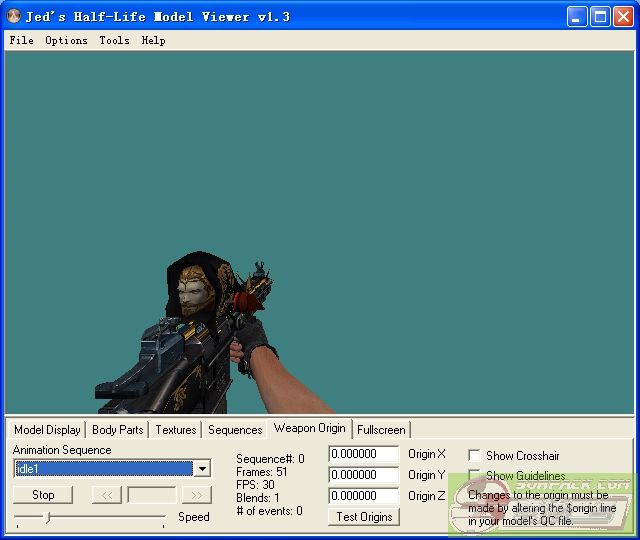The image size is (640, 540).
Task: Enable the Show Crosshair checkbox
Action: click(x=475, y=456)
